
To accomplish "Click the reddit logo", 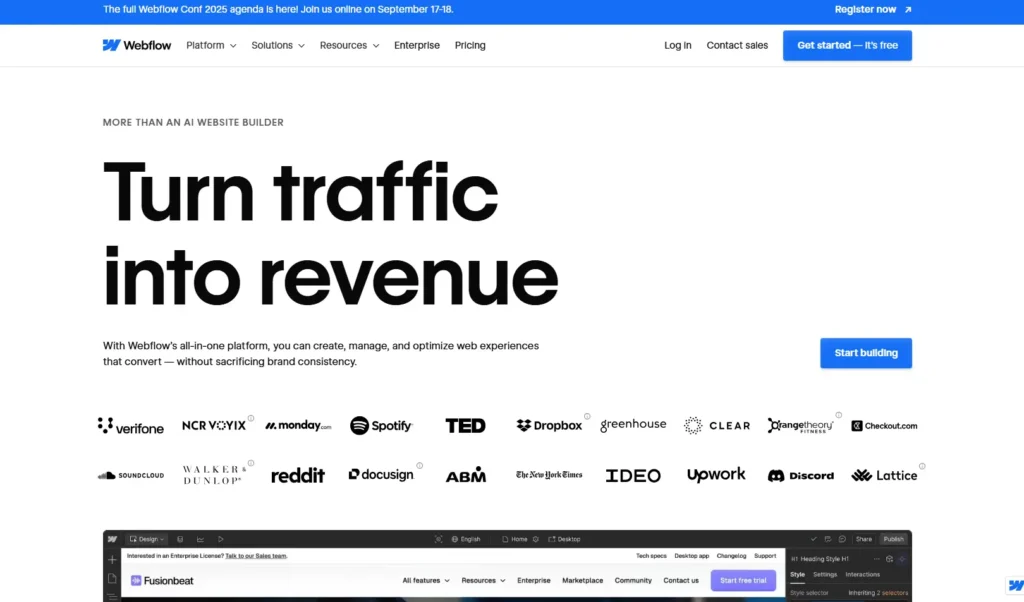I will click(x=298, y=475).
